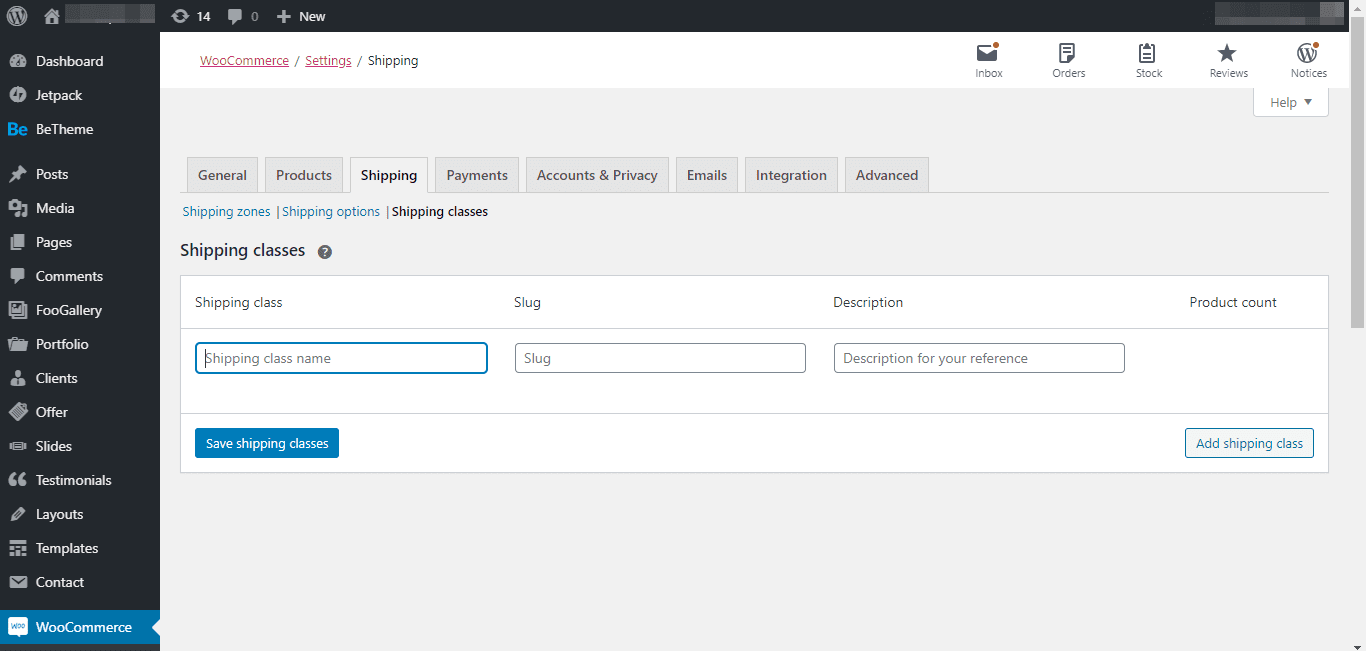Click Settings breadcrumb link
This screenshot has height=651, width=1366.
pos(328,61)
